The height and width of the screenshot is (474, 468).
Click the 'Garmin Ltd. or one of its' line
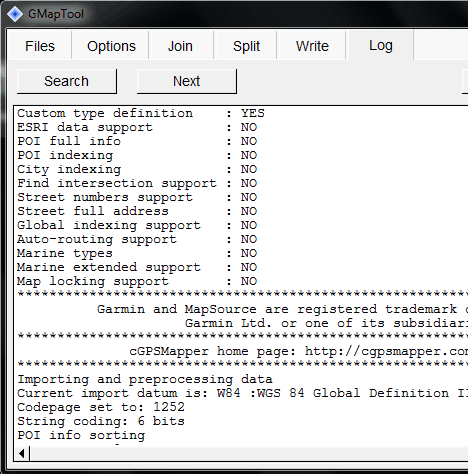click(326, 323)
